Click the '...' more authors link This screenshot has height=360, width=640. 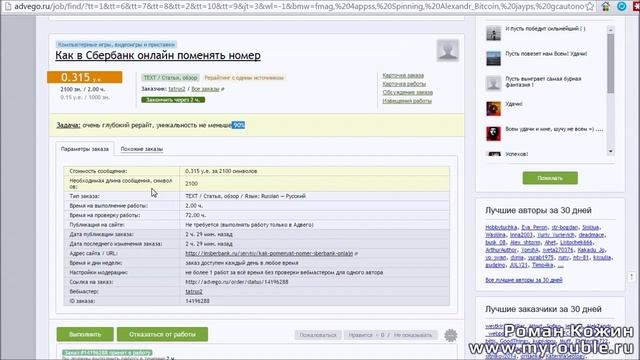pyautogui.click(x=560, y=265)
